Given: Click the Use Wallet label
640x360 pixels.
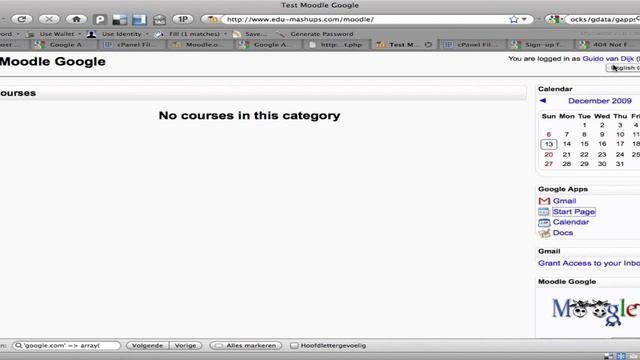Looking at the screenshot, I should click(57, 34).
